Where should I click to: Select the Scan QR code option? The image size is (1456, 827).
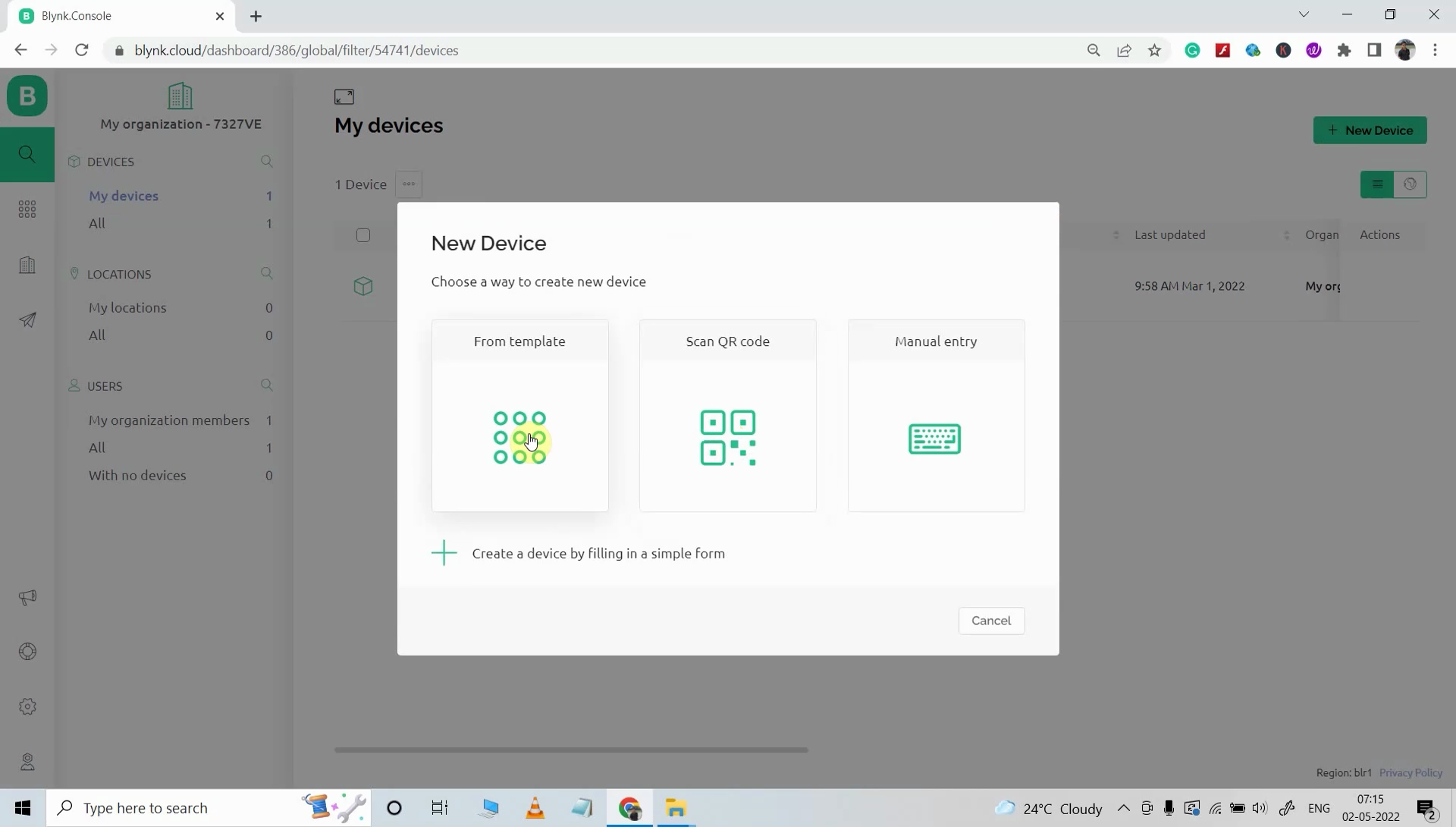[x=727, y=416]
